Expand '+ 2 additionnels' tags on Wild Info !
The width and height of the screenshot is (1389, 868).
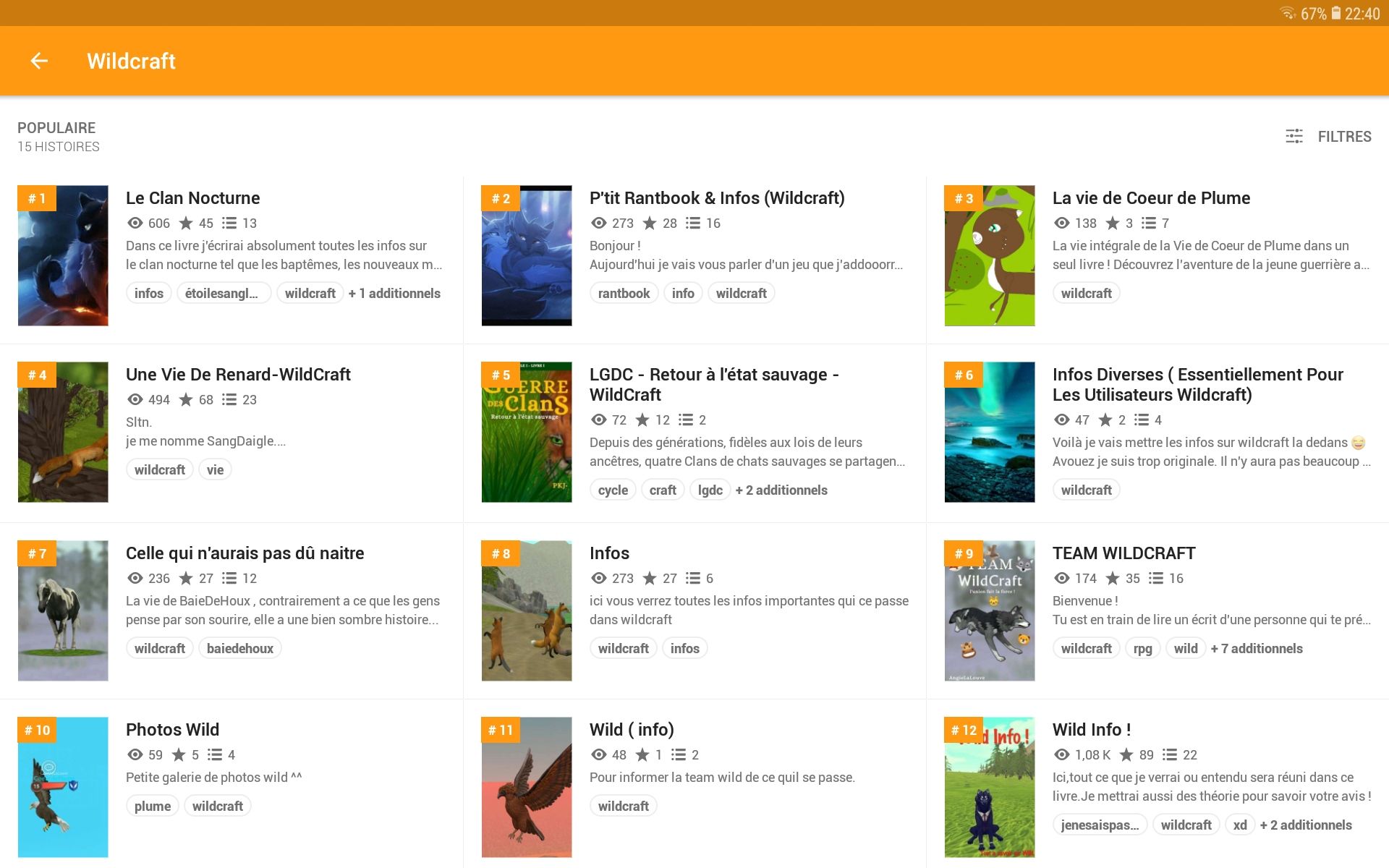[x=1306, y=825]
